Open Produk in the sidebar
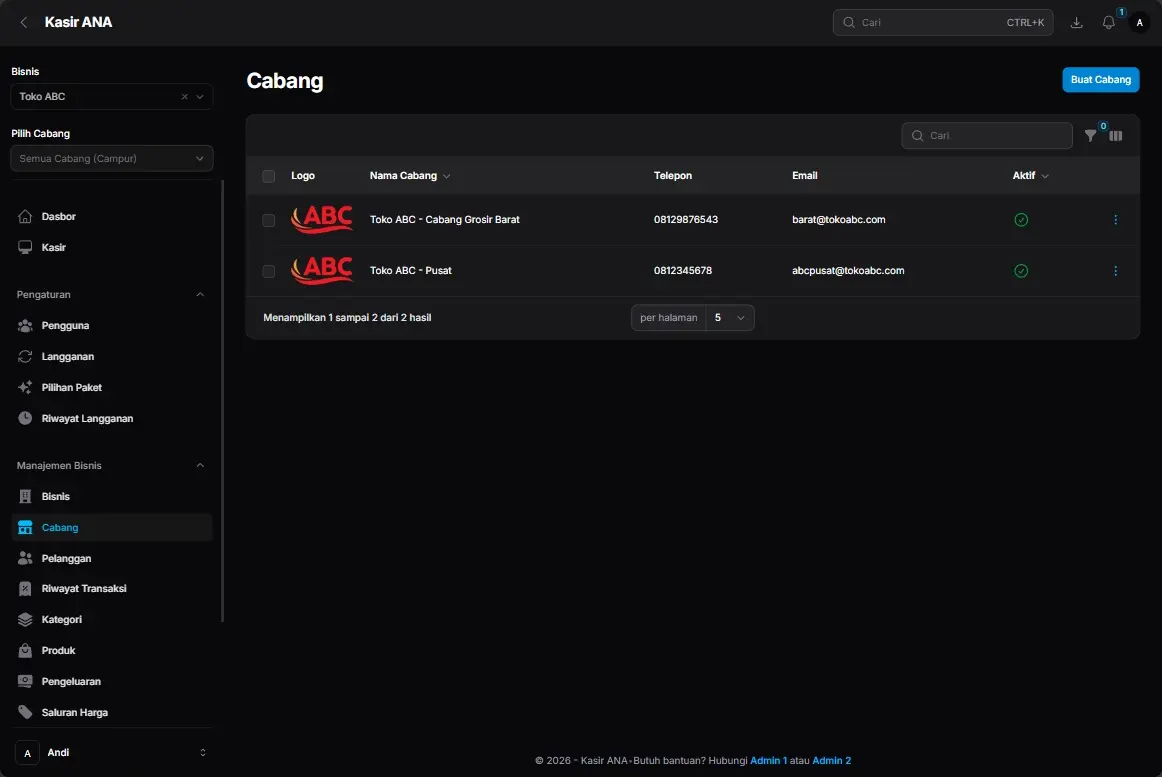Screen dimensions: 1162x777 coord(112,651)
